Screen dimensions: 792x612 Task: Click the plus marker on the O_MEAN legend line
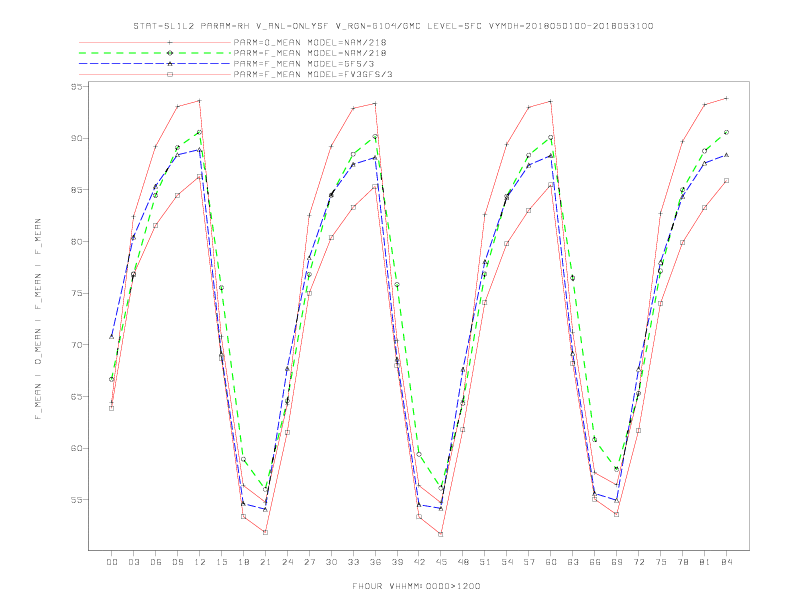[x=170, y=42]
